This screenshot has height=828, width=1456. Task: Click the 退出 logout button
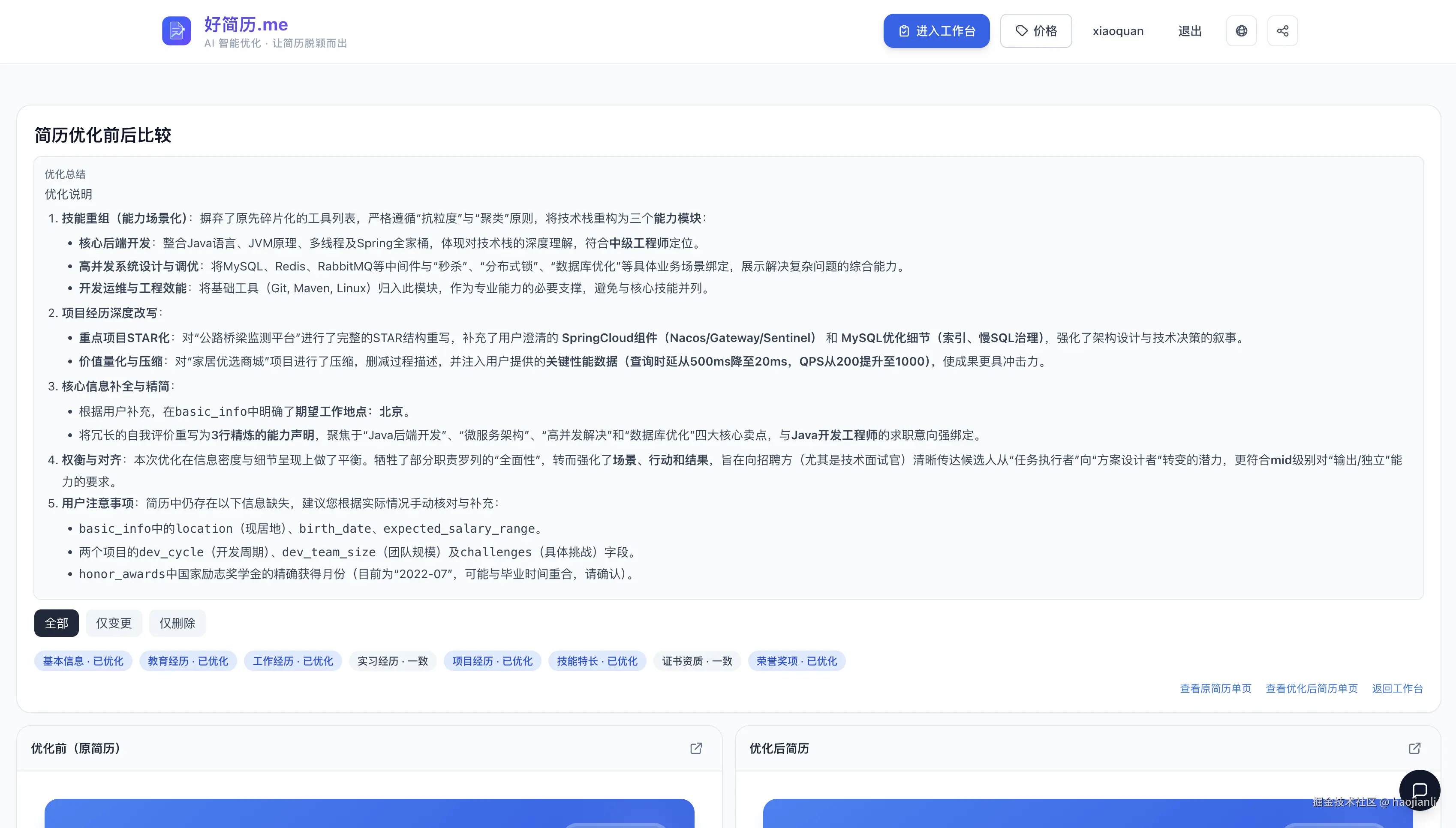pyautogui.click(x=1190, y=31)
